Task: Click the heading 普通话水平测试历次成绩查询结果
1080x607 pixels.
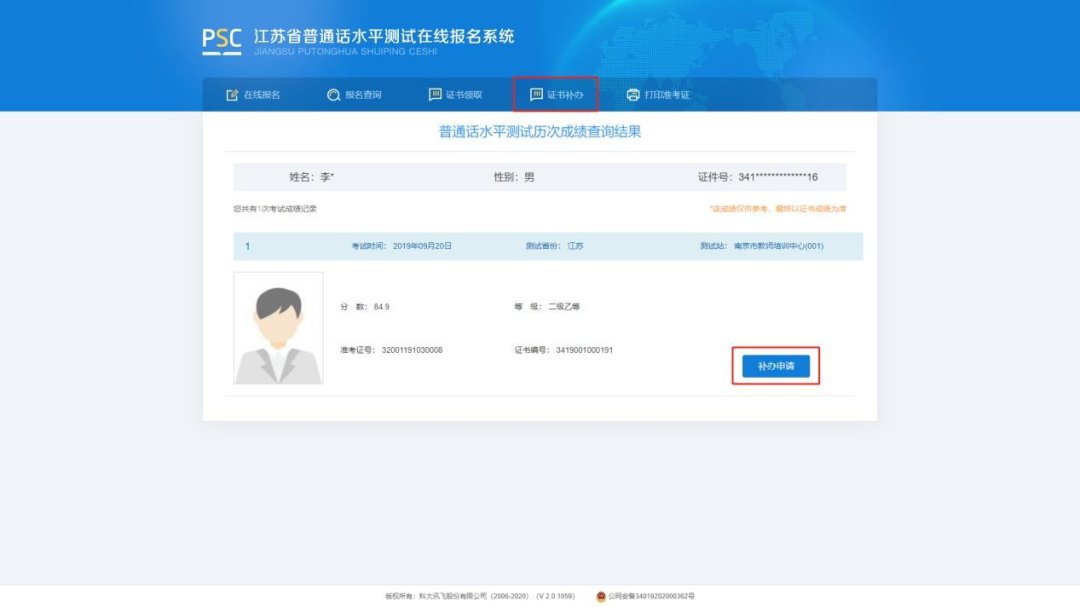Action: click(x=540, y=132)
